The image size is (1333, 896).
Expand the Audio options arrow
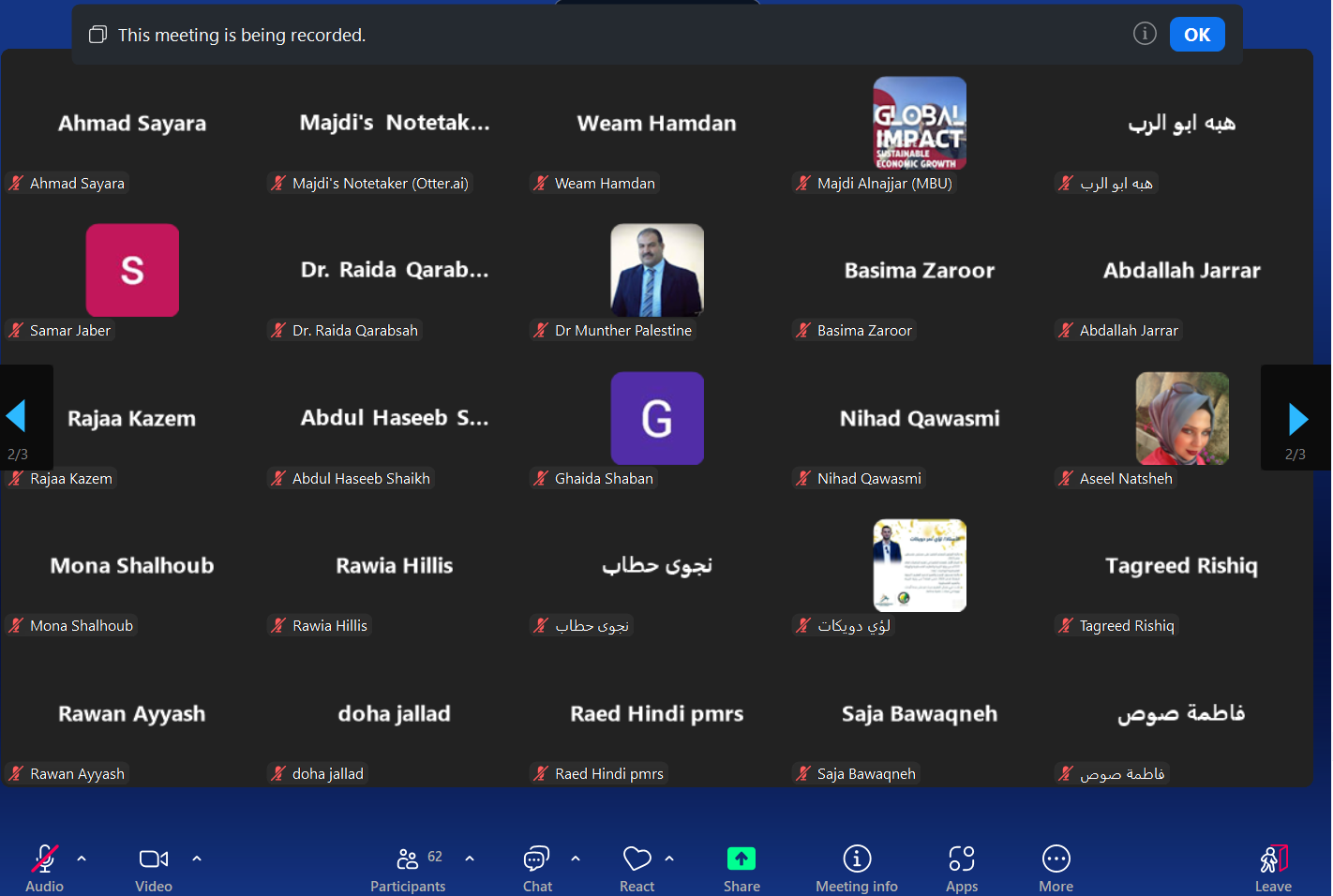pos(82,858)
